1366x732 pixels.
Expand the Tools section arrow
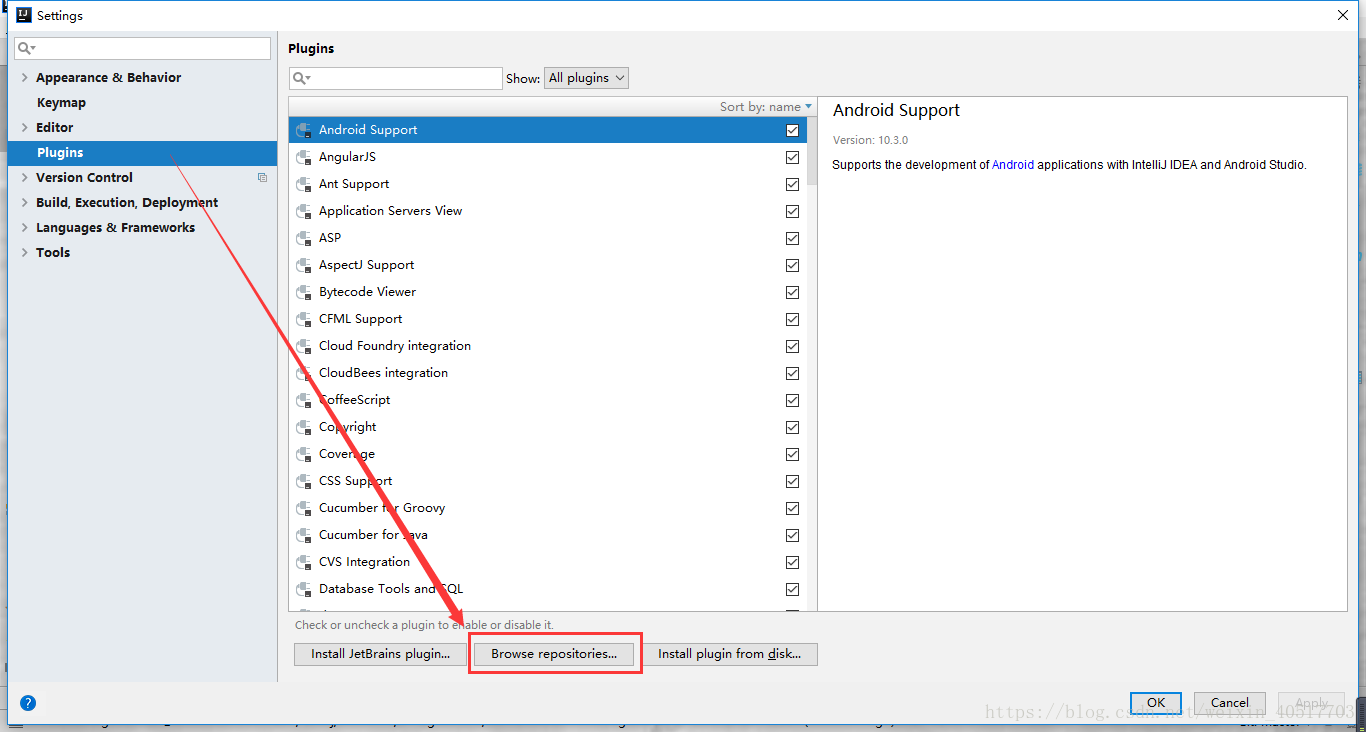[25, 252]
